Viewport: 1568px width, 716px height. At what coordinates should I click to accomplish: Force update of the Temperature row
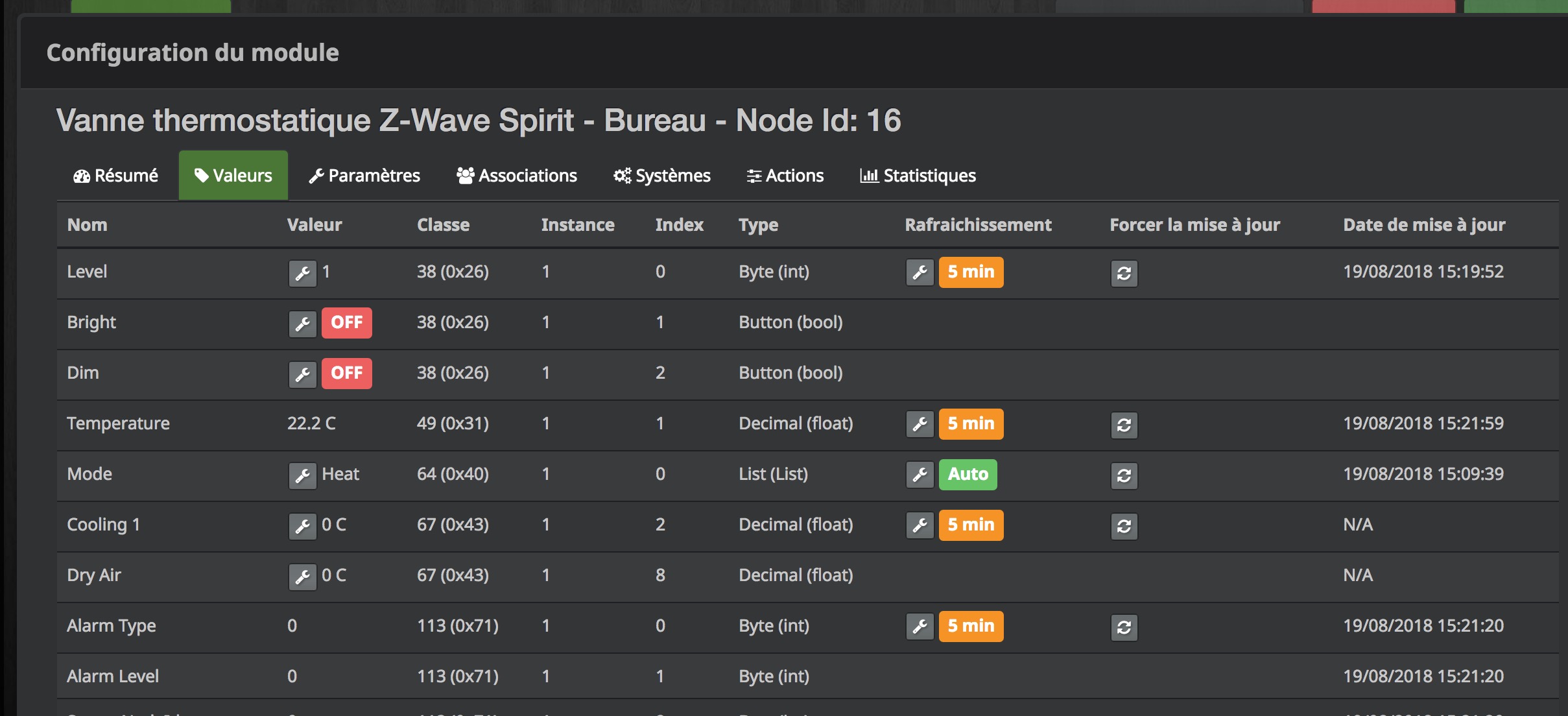click(1124, 425)
